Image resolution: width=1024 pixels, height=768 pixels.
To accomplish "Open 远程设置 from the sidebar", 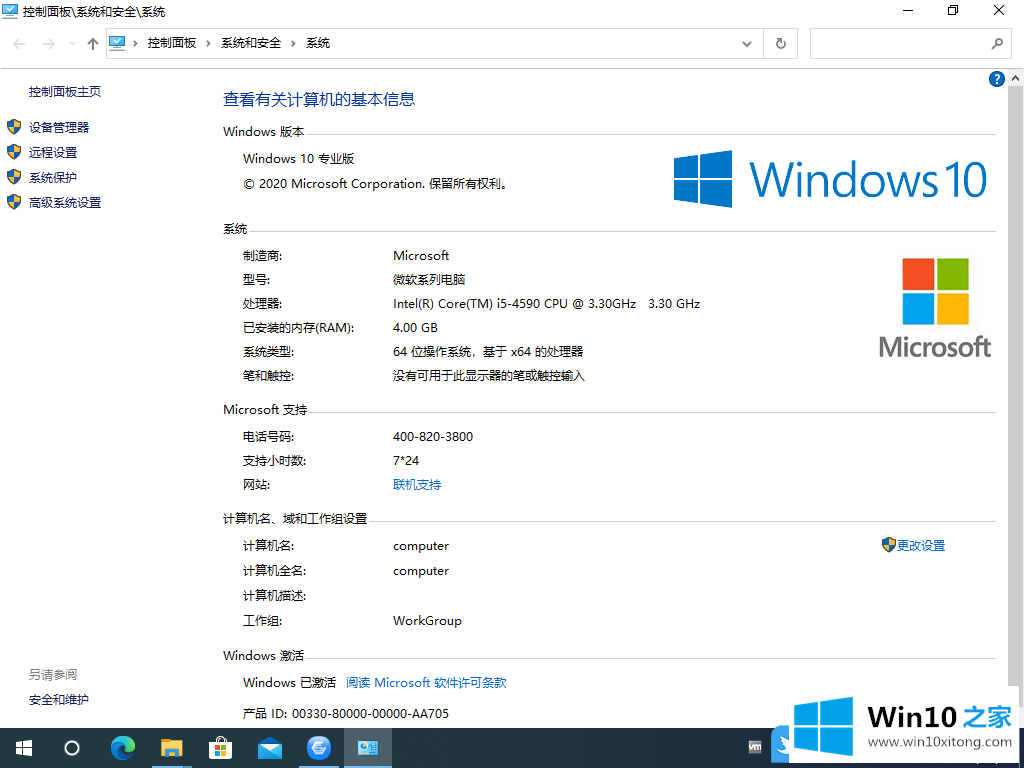I will [x=53, y=152].
